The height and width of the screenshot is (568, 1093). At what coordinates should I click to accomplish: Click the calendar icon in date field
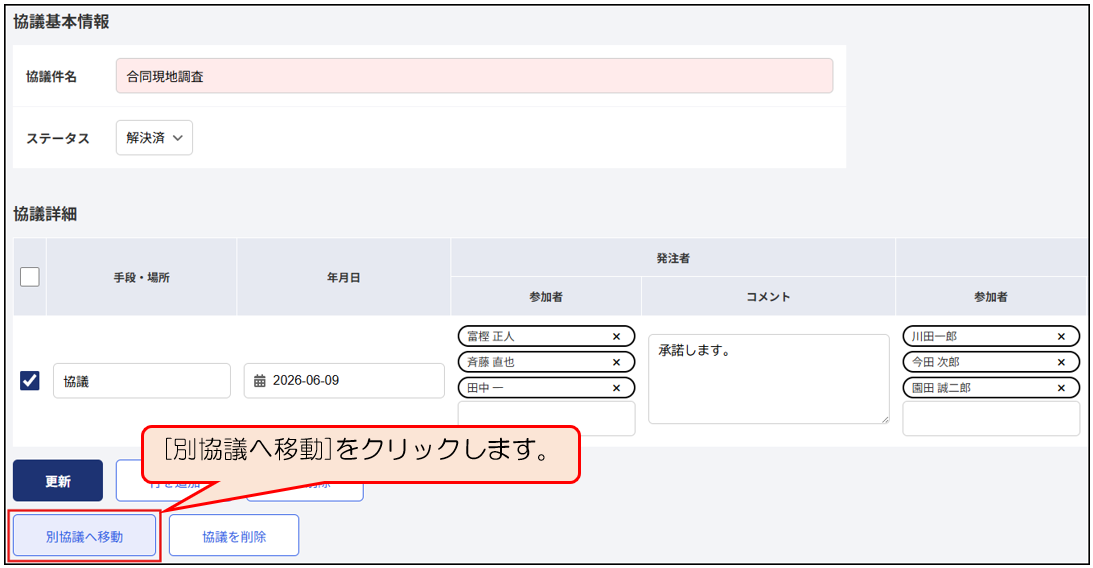pyautogui.click(x=259, y=381)
